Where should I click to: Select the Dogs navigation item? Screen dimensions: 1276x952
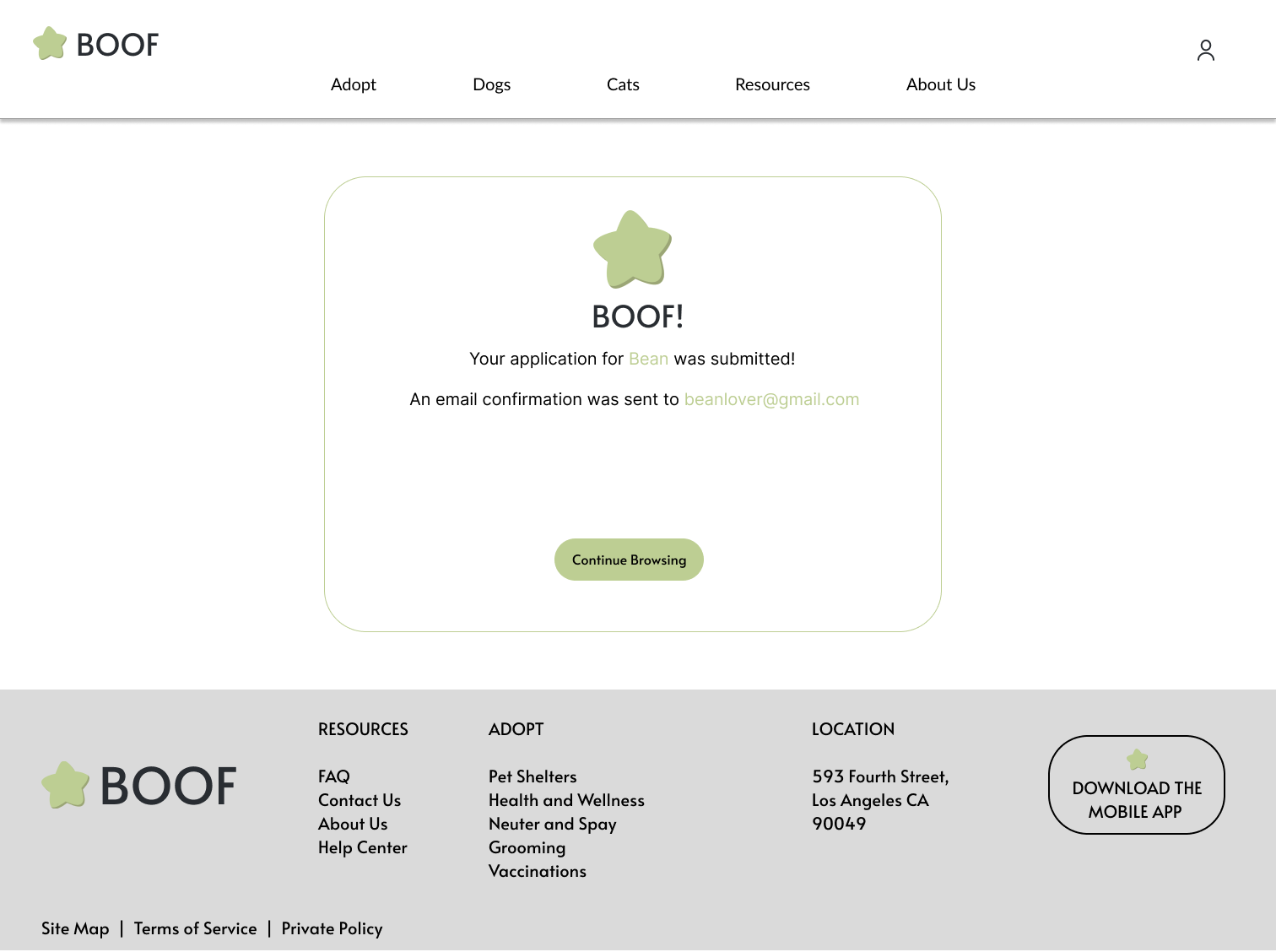pos(491,84)
